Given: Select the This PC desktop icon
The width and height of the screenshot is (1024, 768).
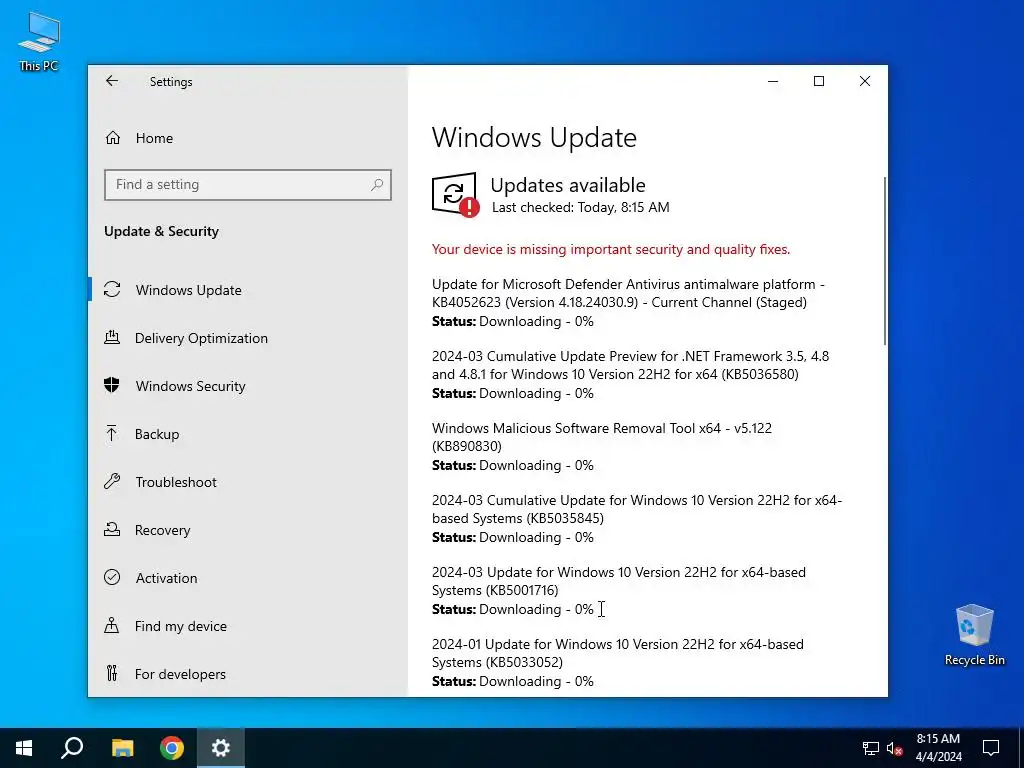Looking at the screenshot, I should tap(39, 42).
